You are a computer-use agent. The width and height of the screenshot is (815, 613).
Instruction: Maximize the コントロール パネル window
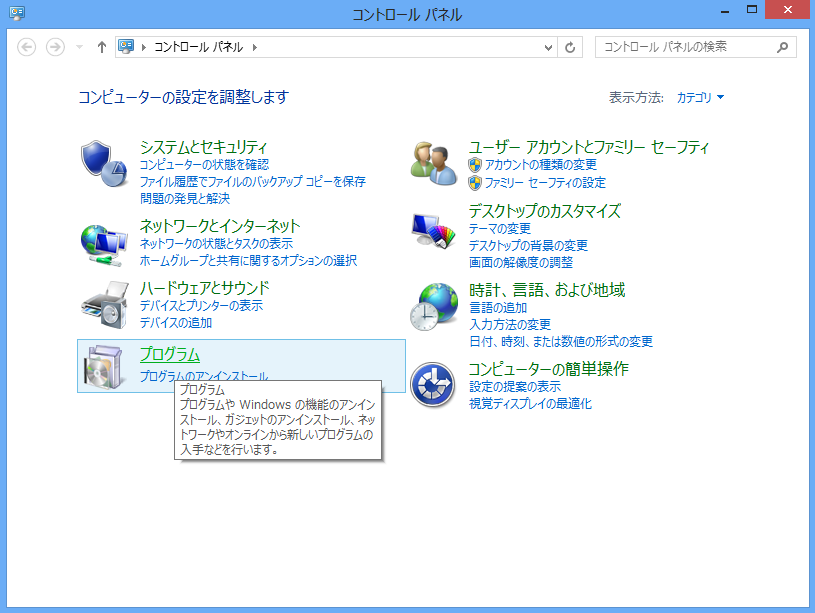[x=751, y=9]
